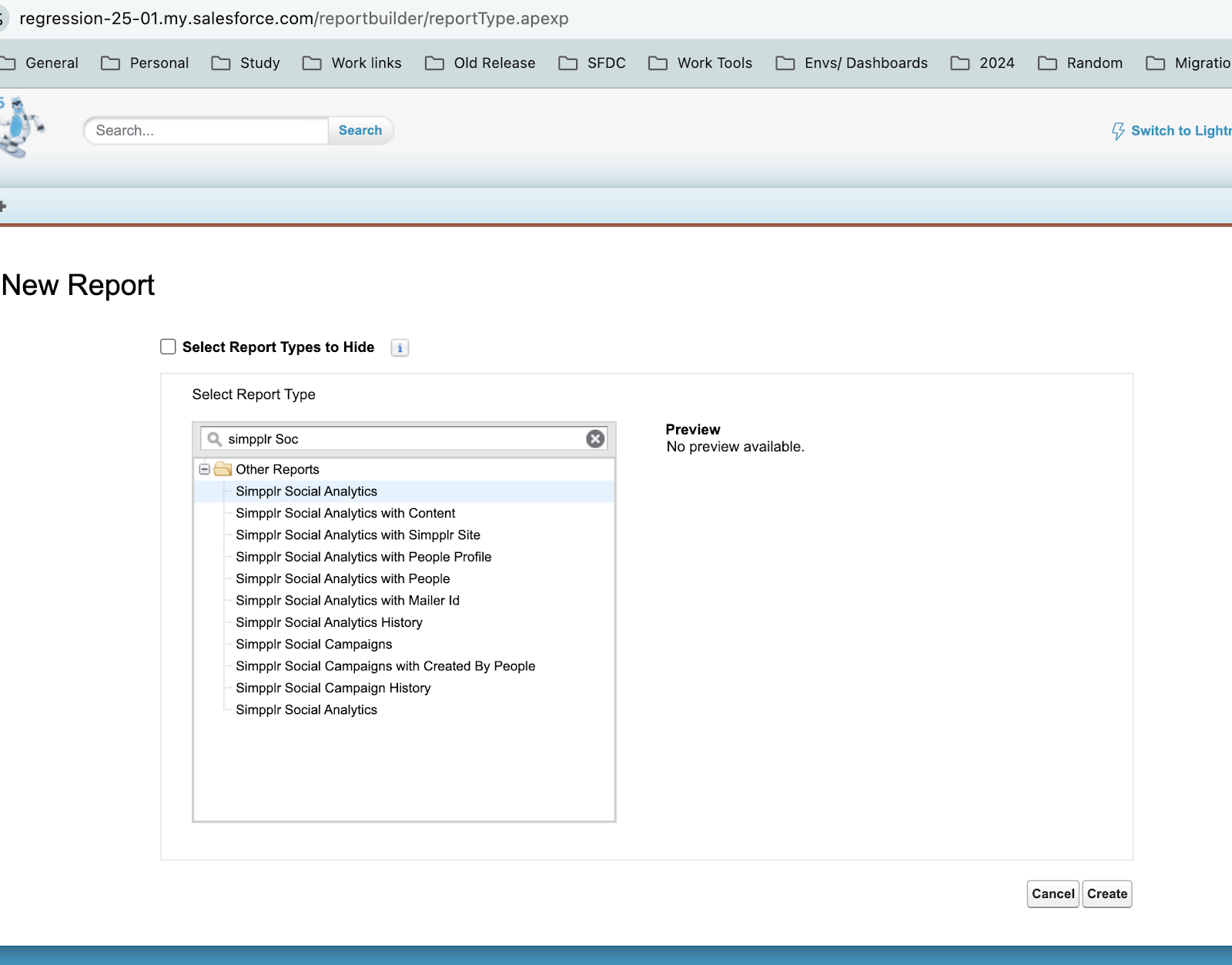Screen dimensions: 1232x965
Task: Click the Salesforce mascot logo
Action: coord(22,127)
